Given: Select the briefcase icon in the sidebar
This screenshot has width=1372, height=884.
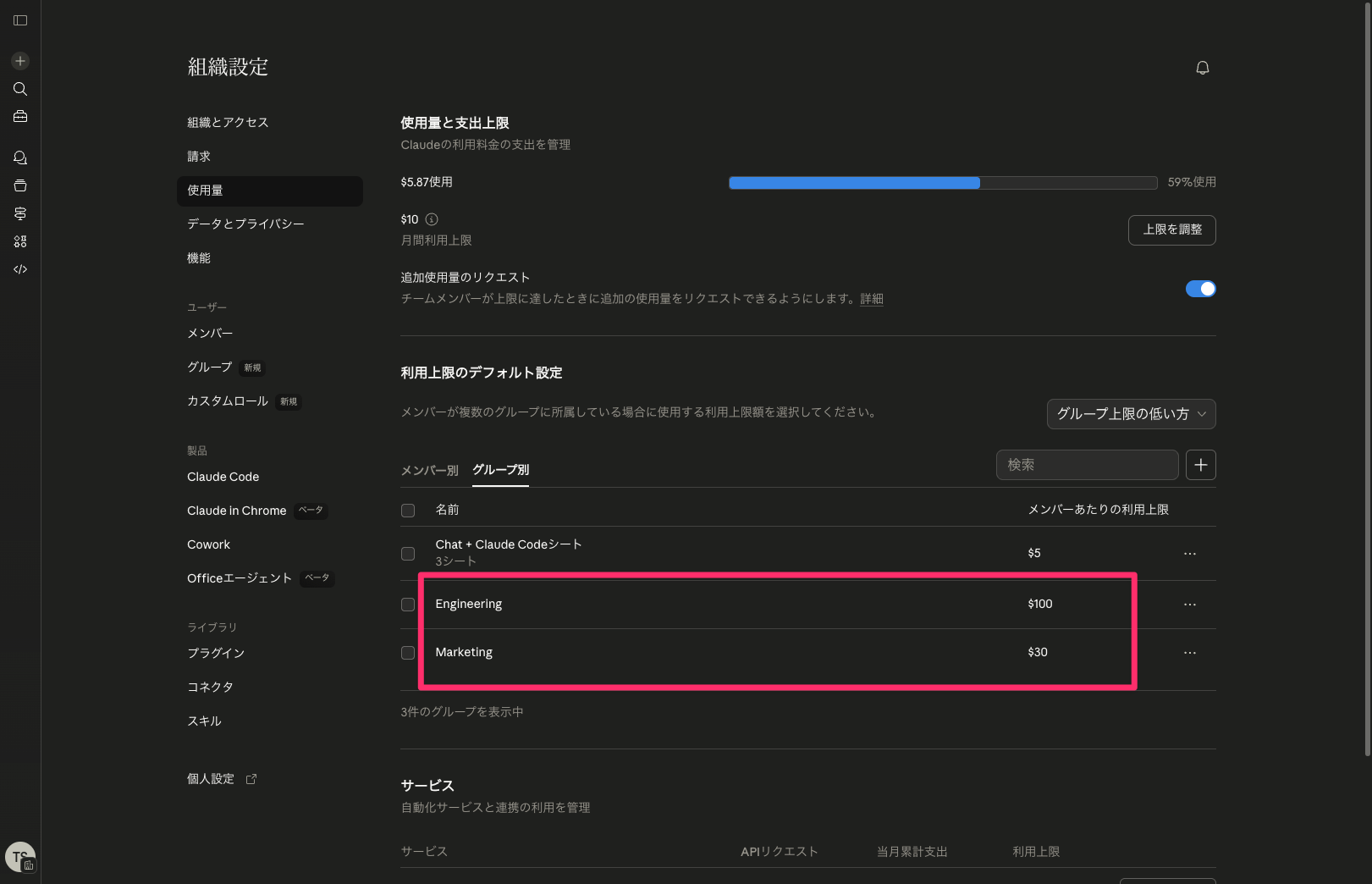Looking at the screenshot, I should pos(19,116).
